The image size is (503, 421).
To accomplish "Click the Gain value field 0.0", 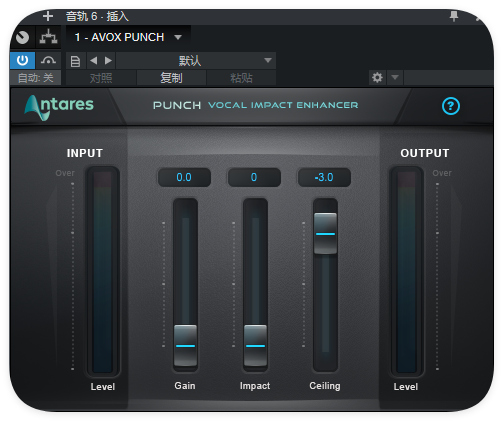I will pos(184,177).
